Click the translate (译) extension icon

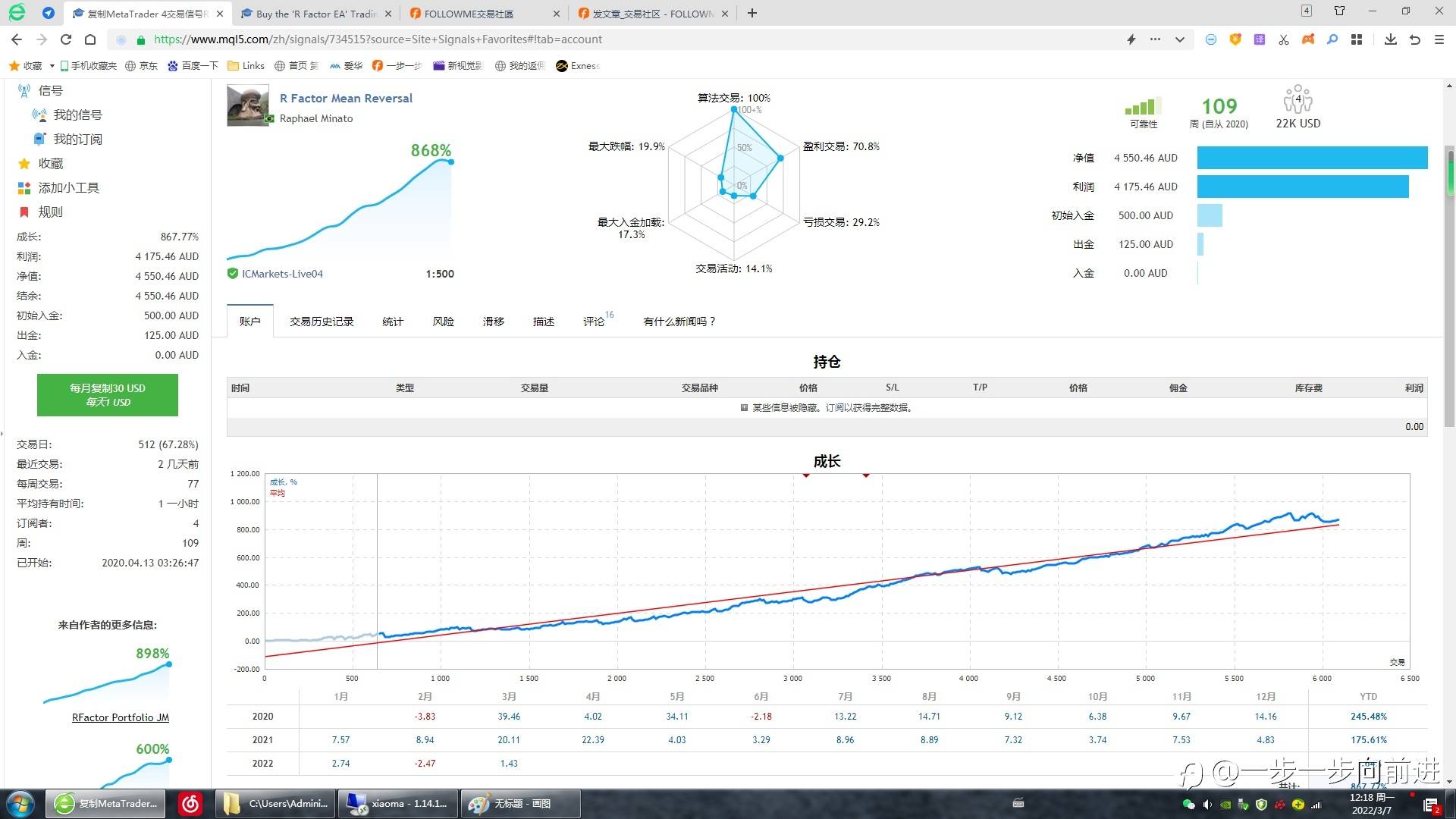pos(1259,39)
